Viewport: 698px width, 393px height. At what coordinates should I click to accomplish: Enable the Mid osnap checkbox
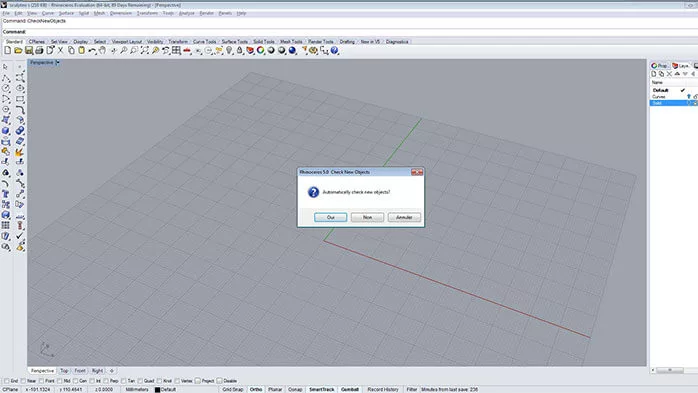[x=60, y=381]
